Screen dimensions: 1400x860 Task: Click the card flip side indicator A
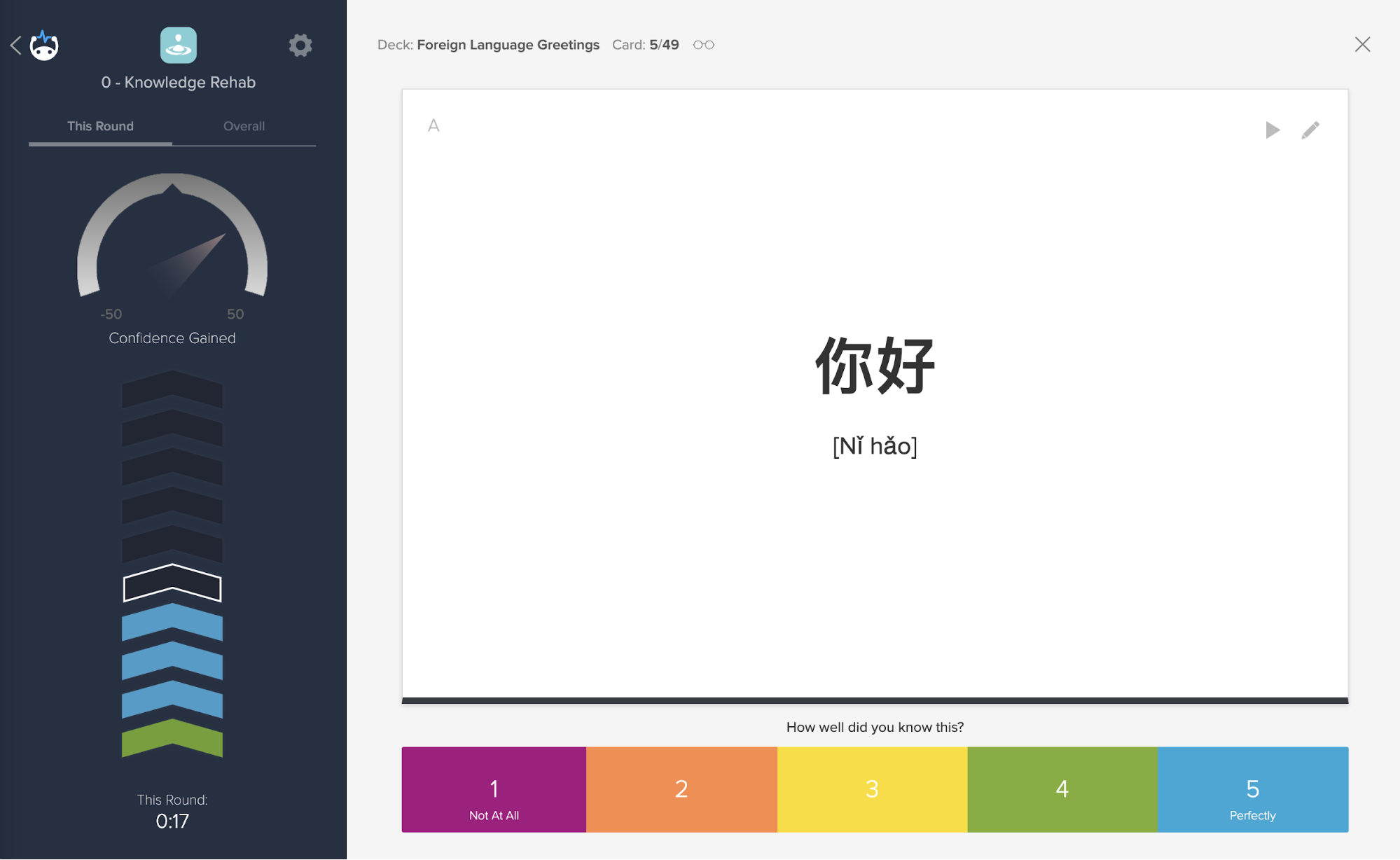click(434, 125)
